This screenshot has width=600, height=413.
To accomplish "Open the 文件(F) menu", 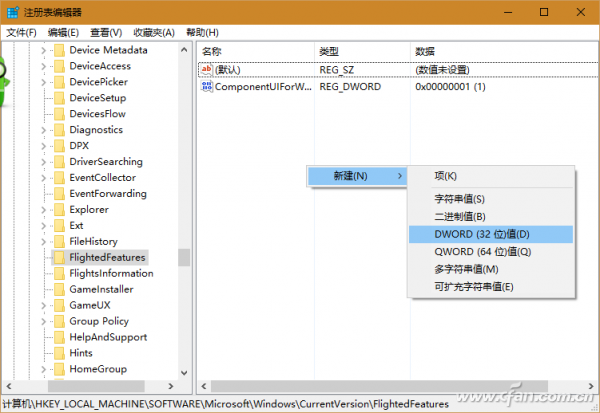I will click(x=21, y=32).
